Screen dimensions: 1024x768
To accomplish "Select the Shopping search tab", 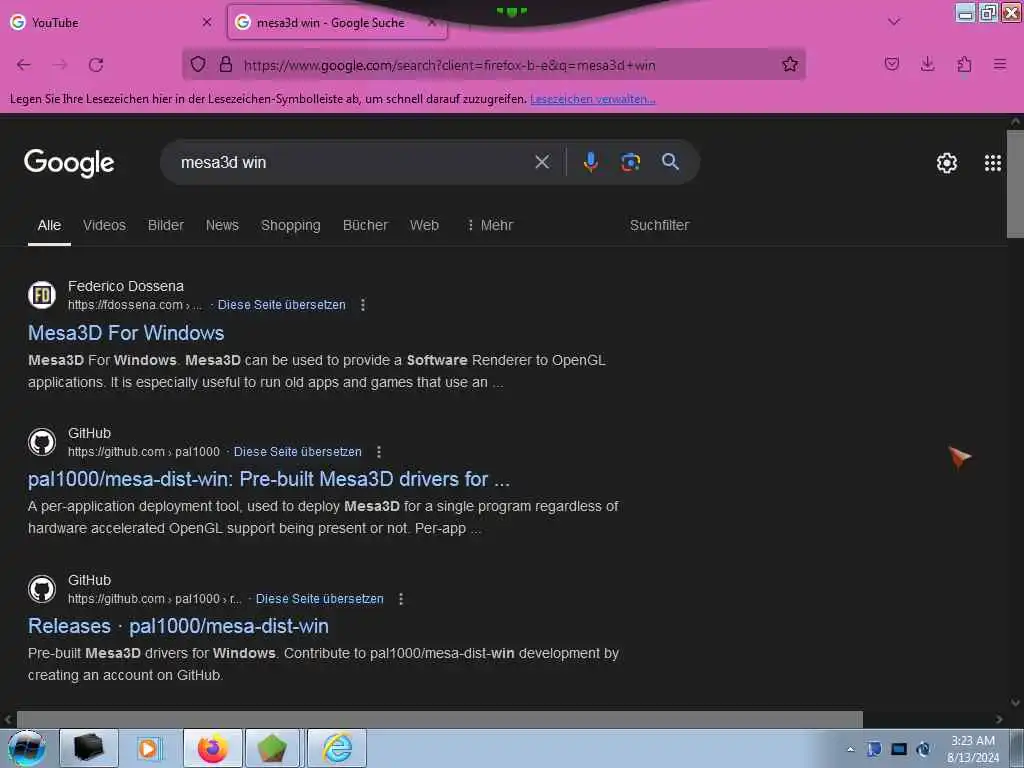I will click(291, 225).
